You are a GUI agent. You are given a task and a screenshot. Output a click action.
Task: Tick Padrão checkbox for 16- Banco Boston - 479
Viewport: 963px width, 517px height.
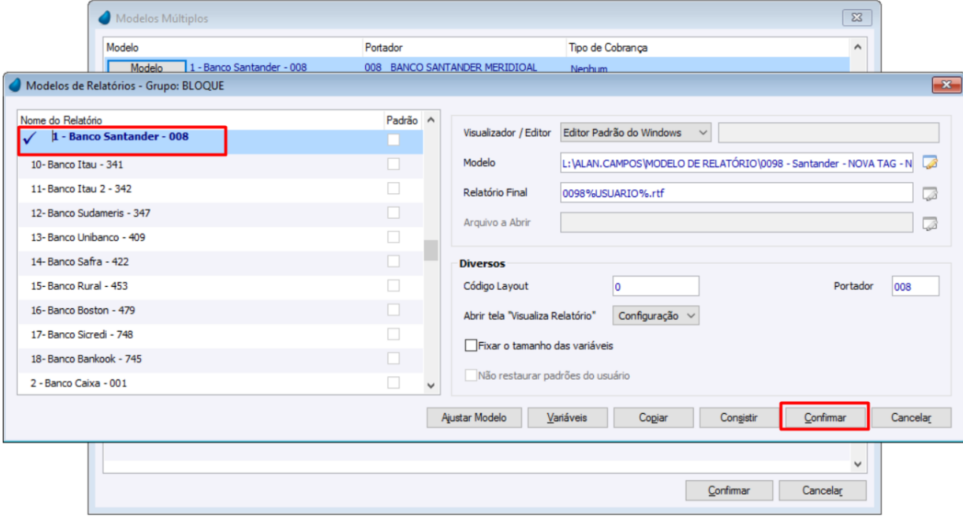[x=393, y=310]
